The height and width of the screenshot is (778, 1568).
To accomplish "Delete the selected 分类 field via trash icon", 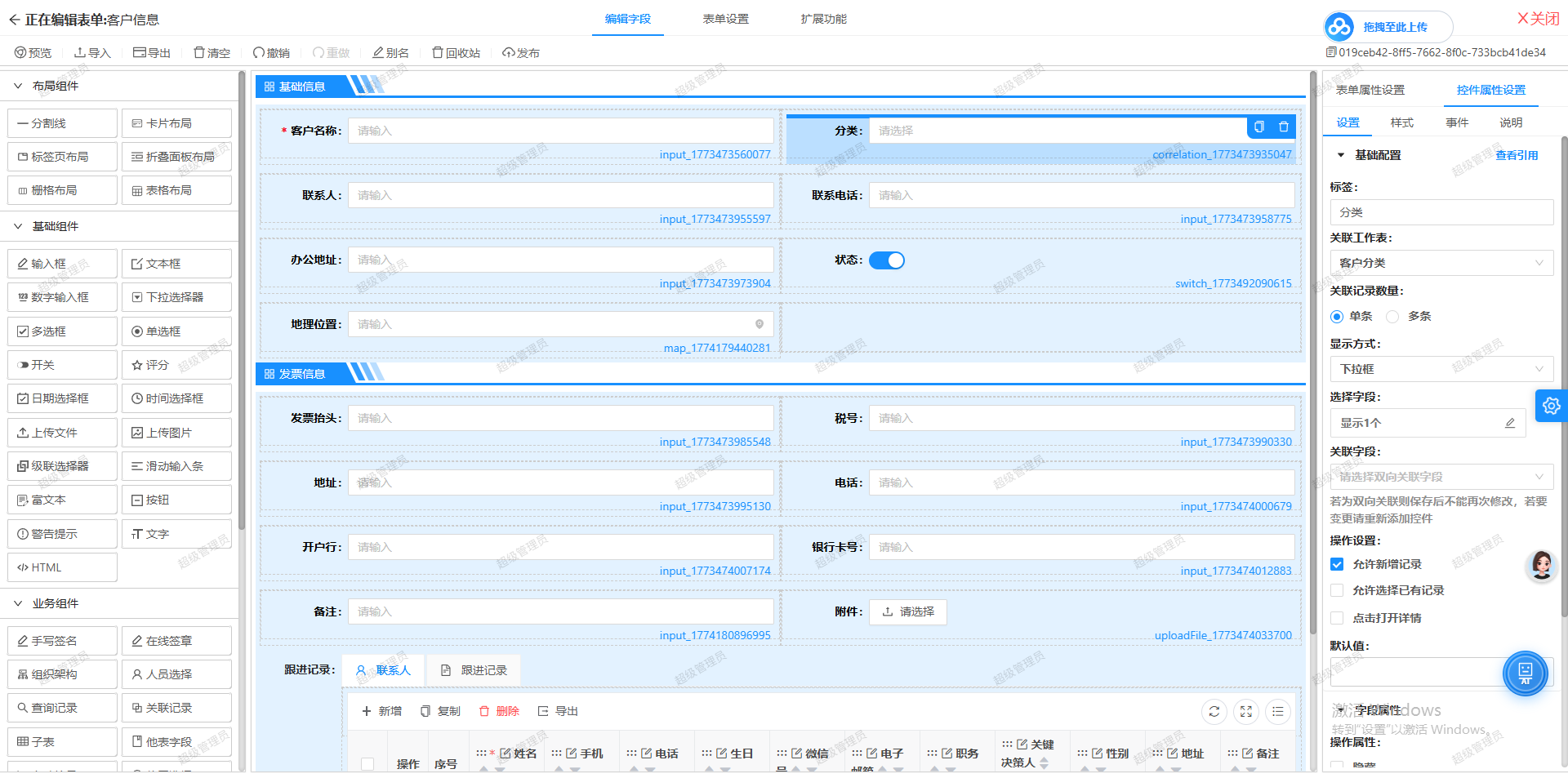I will point(1284,127).
